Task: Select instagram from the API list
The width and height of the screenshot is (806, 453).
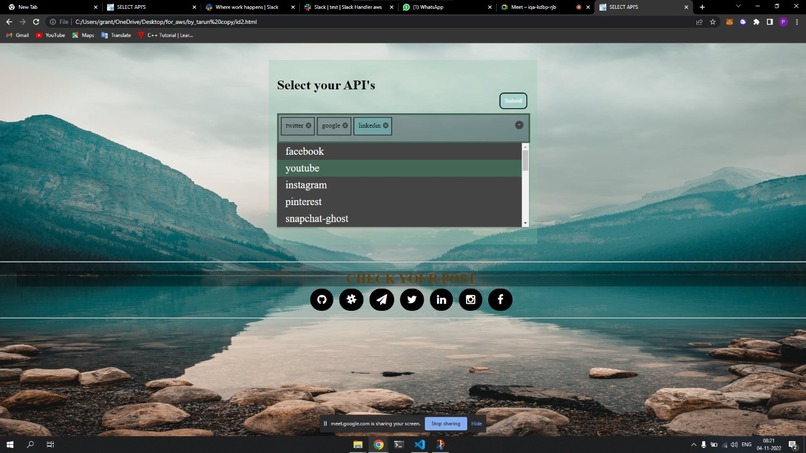Action: (x=399, y=185)
